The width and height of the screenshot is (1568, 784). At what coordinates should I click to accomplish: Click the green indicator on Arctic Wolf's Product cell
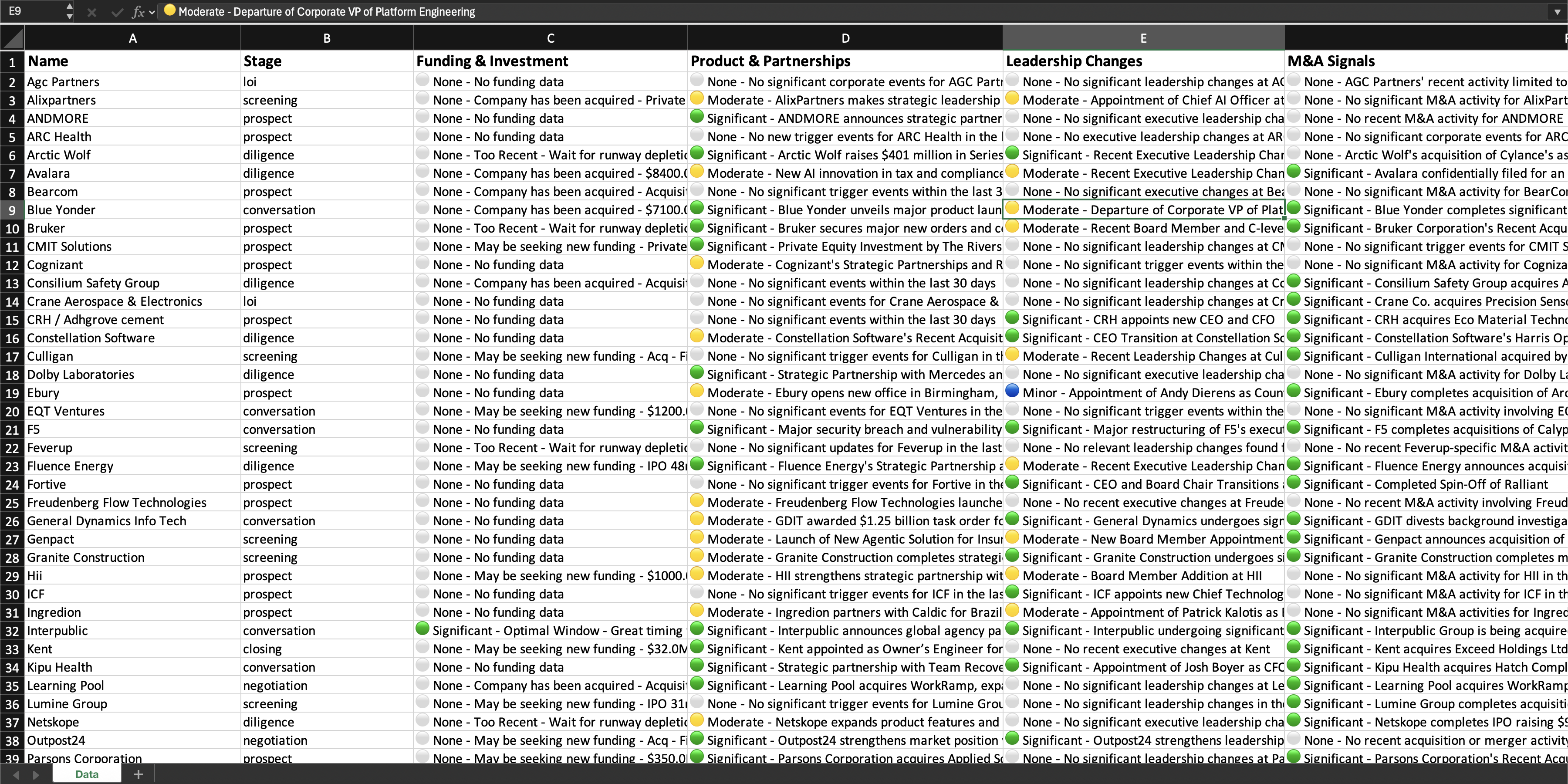(696, 153)
